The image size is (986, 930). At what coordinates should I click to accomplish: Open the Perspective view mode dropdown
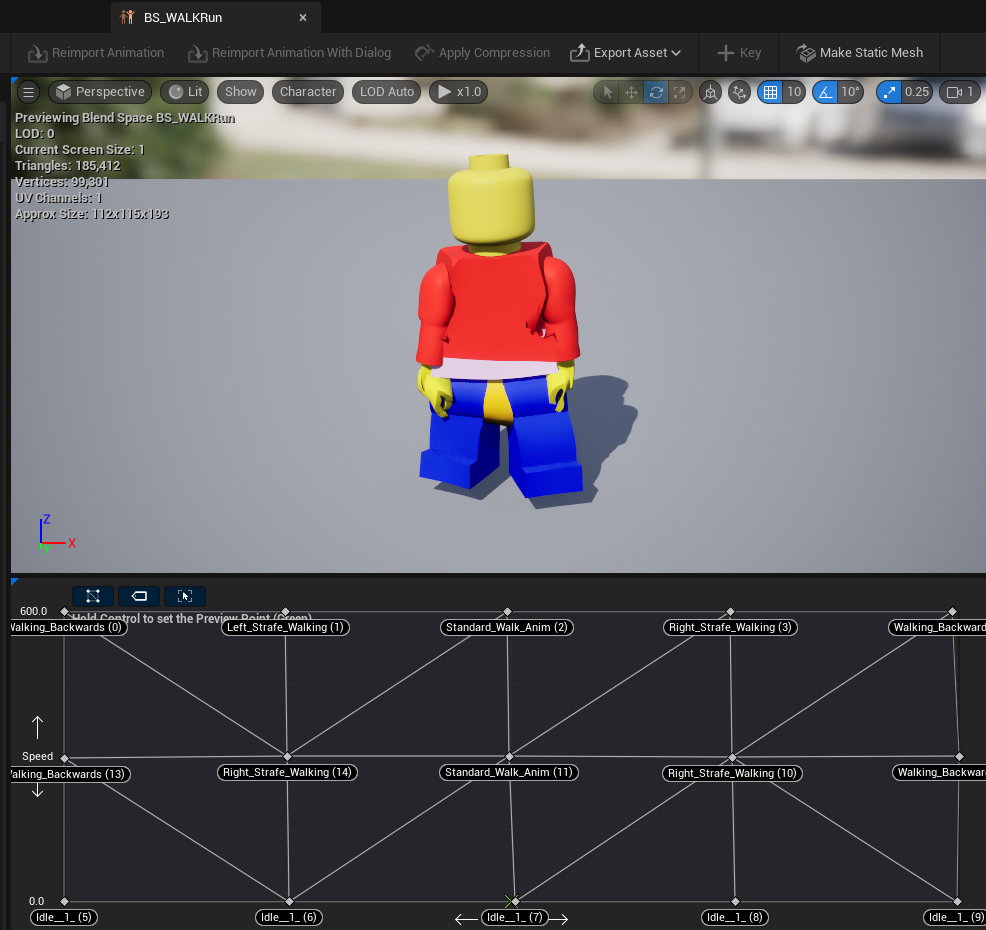(100, 92)
